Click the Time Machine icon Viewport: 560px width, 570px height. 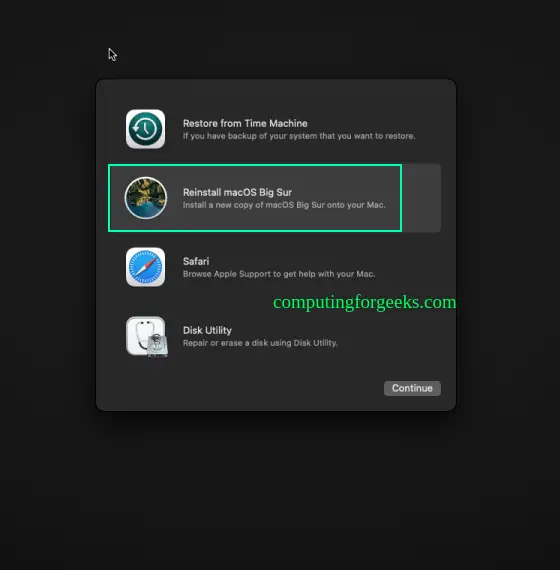(x=145, y=129)
